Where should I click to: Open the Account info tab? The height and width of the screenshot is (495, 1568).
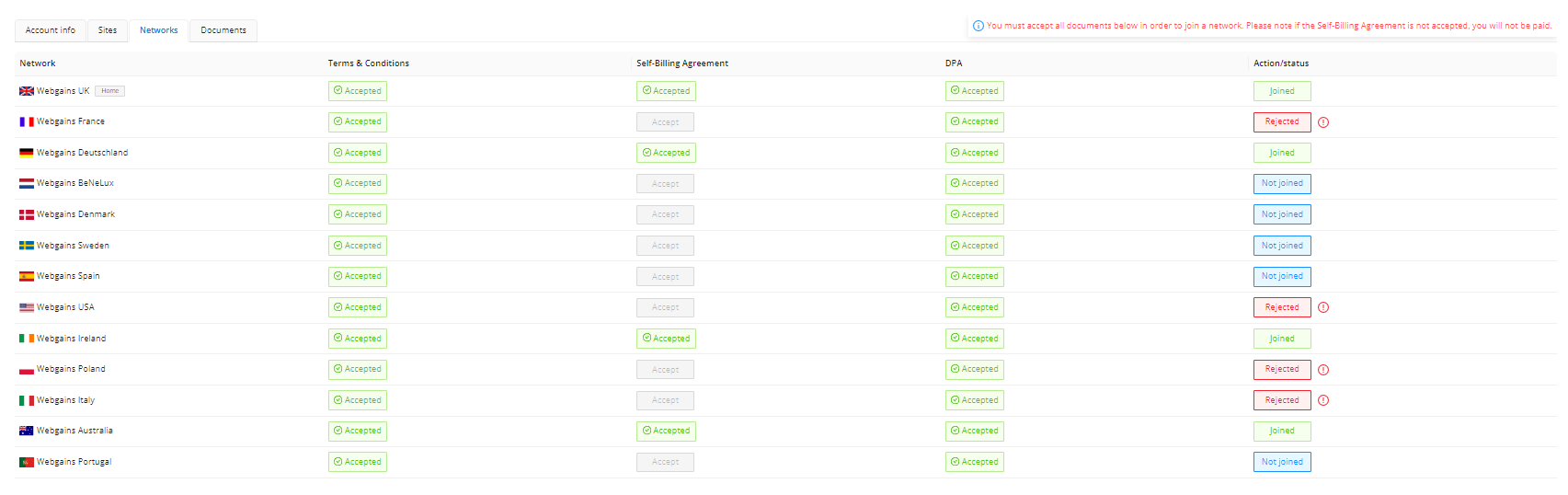coord(51,30)
